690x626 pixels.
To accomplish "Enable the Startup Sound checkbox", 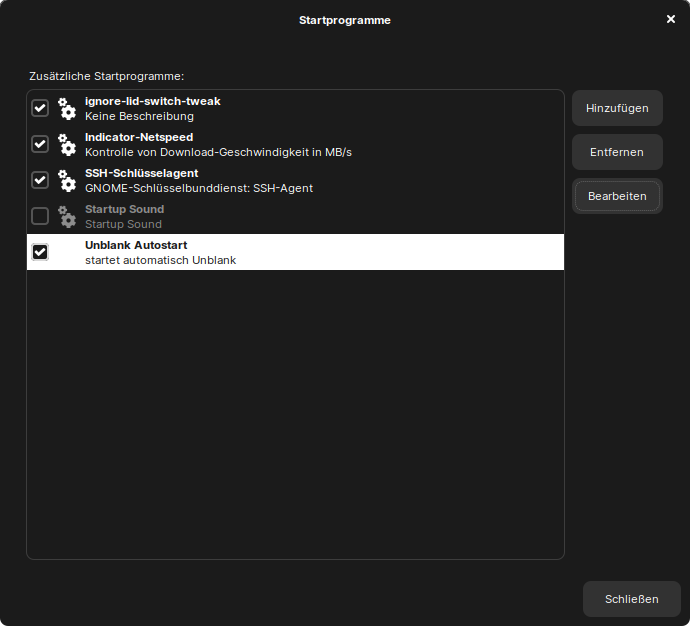I will [x=40, y=216].
